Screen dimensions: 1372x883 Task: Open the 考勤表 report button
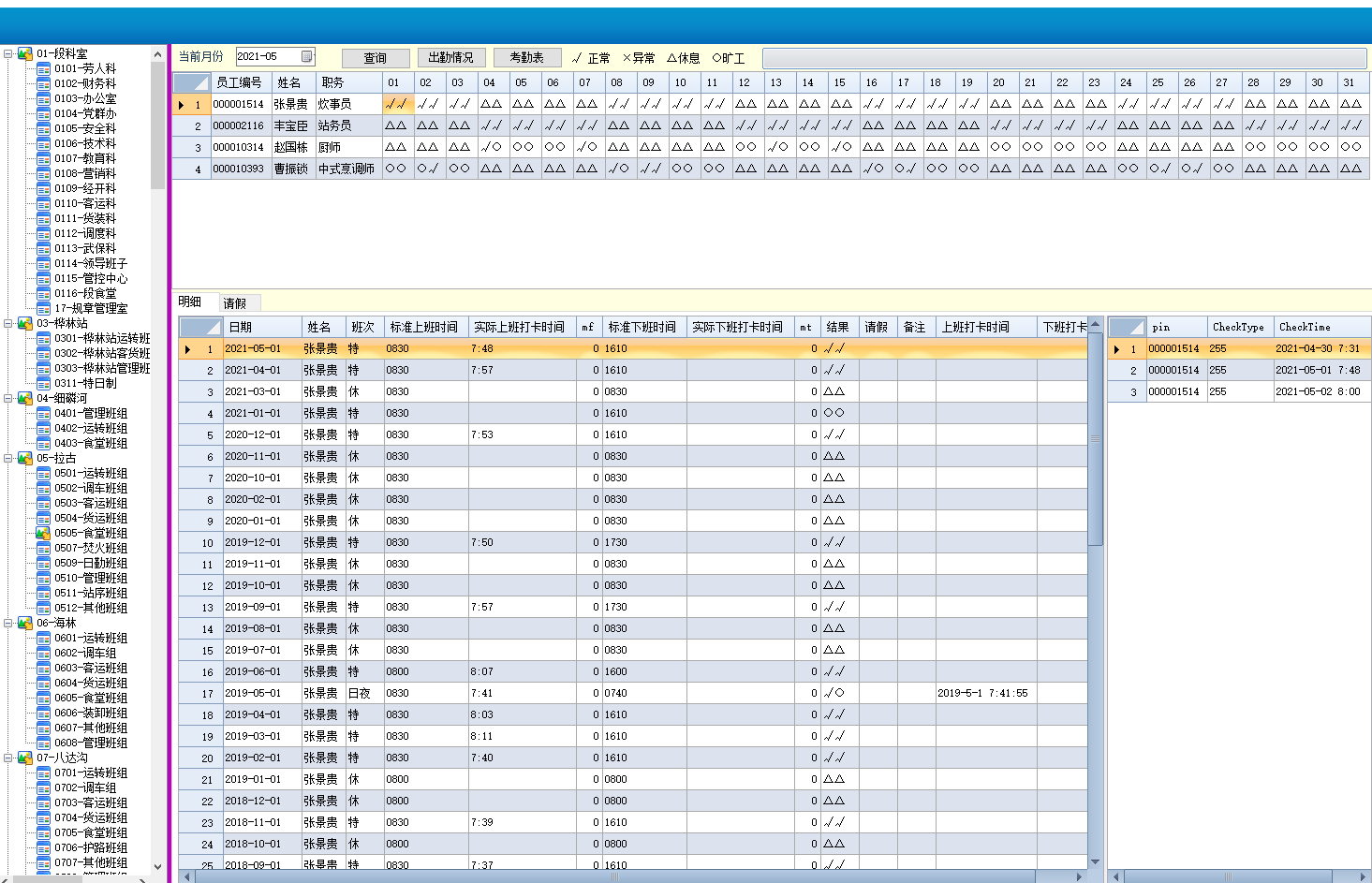point(526,57)
